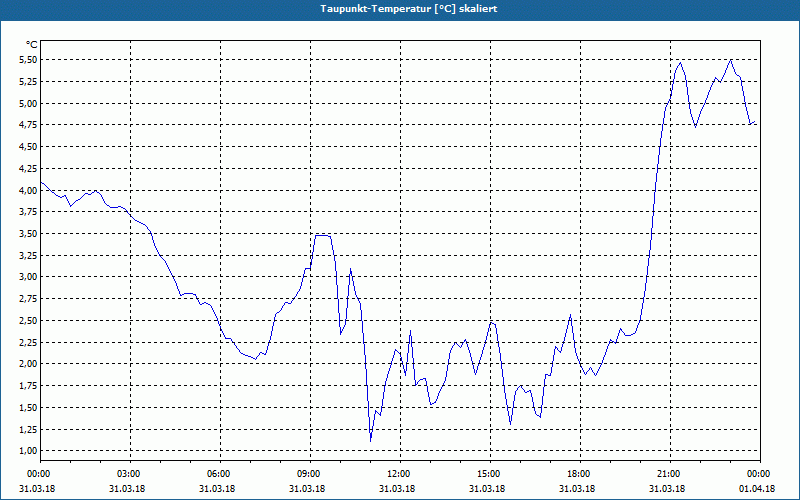The height and width of the screenshot is (500, 800).
Task: Select the 4,75 y-axis value
Action: [x=28, y=125]
